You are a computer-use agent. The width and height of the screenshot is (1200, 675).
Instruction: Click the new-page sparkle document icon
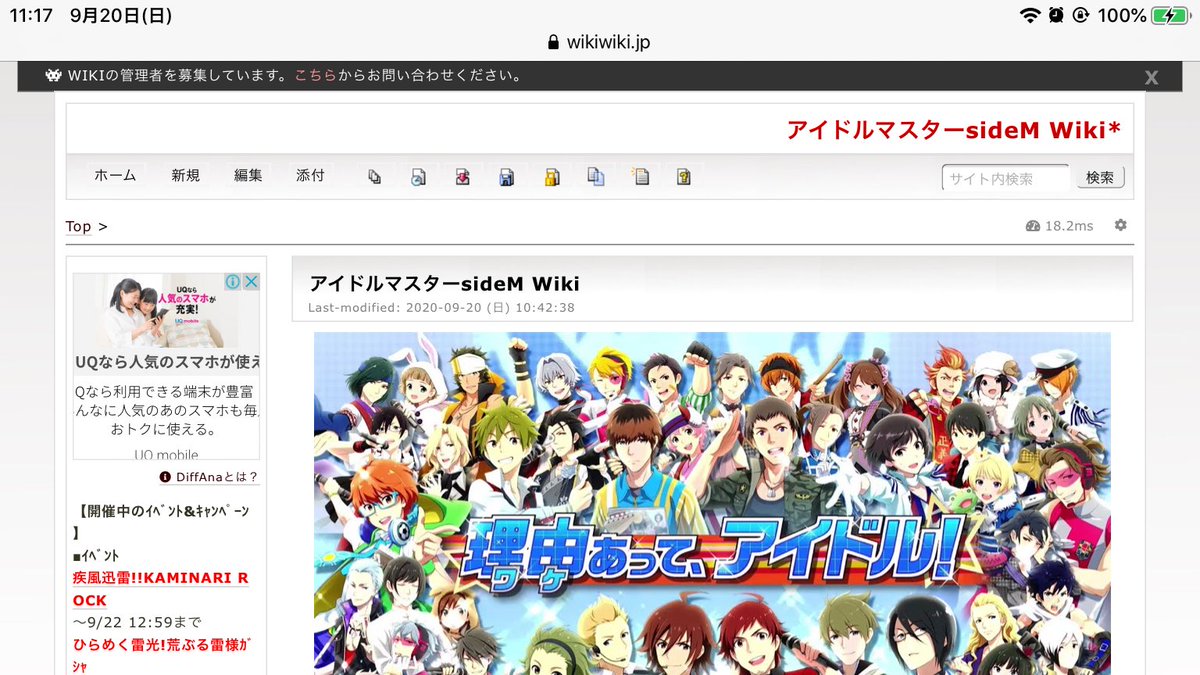click(640, 177)
